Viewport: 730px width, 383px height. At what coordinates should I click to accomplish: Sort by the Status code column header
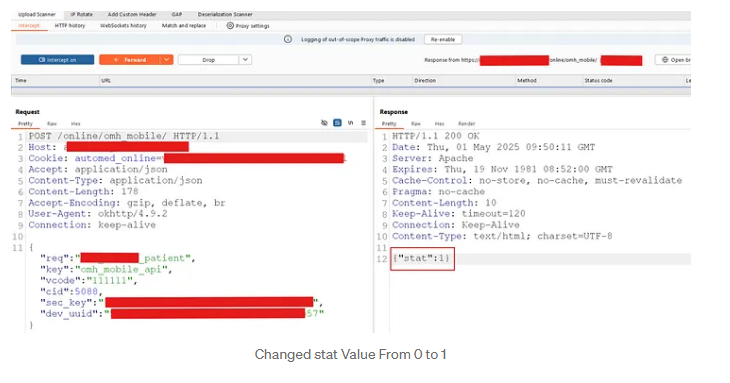click(x=599, y=81)
